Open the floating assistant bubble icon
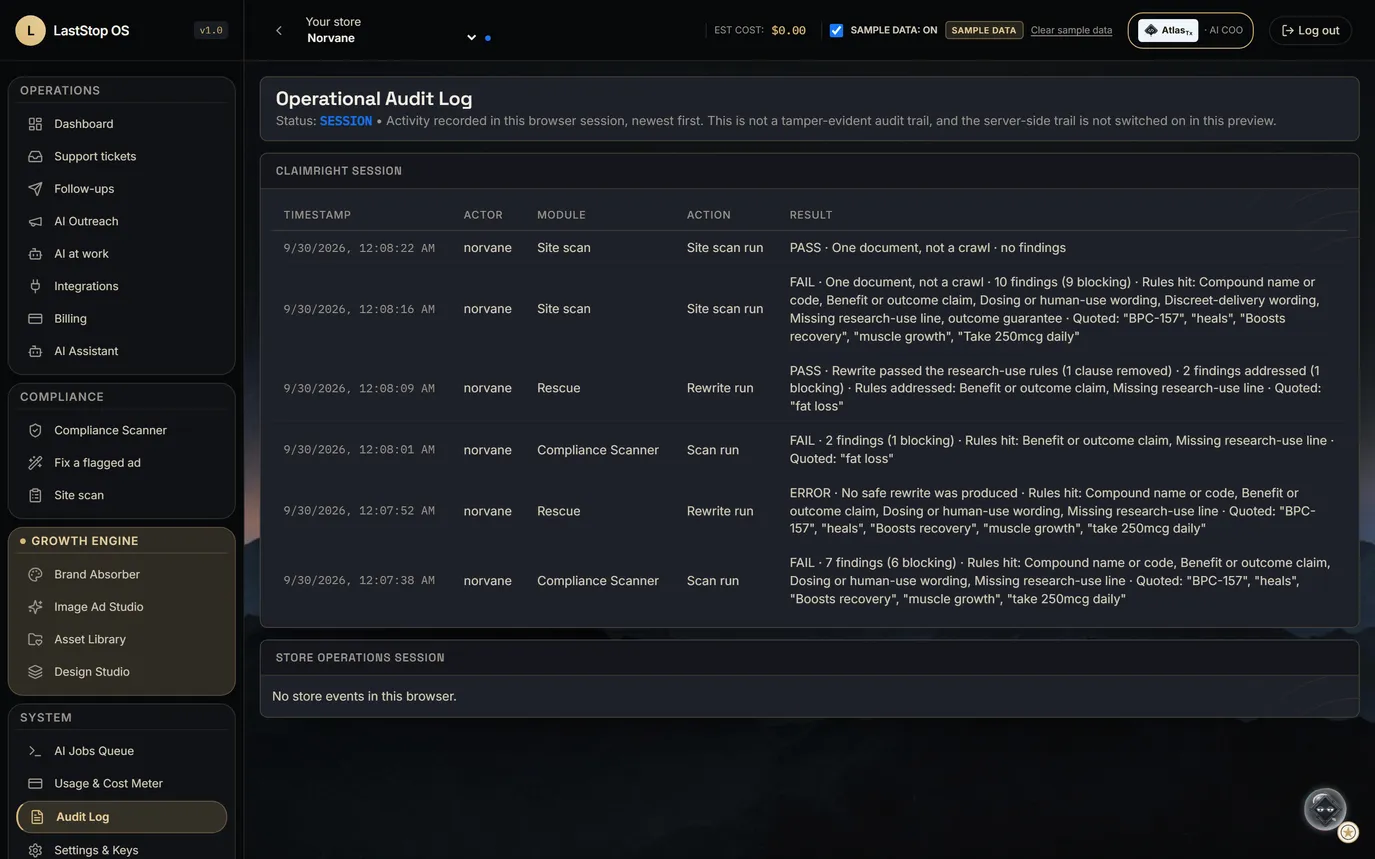 pyautogui.click(x=1325, y=809)
